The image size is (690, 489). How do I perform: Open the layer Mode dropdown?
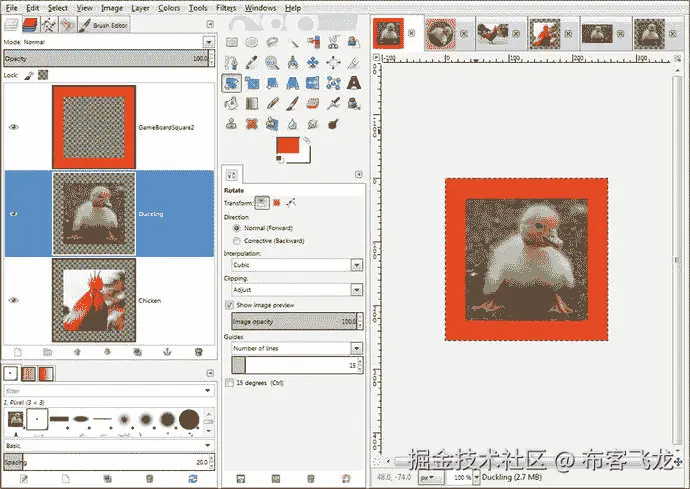click(x=209, y=42)
